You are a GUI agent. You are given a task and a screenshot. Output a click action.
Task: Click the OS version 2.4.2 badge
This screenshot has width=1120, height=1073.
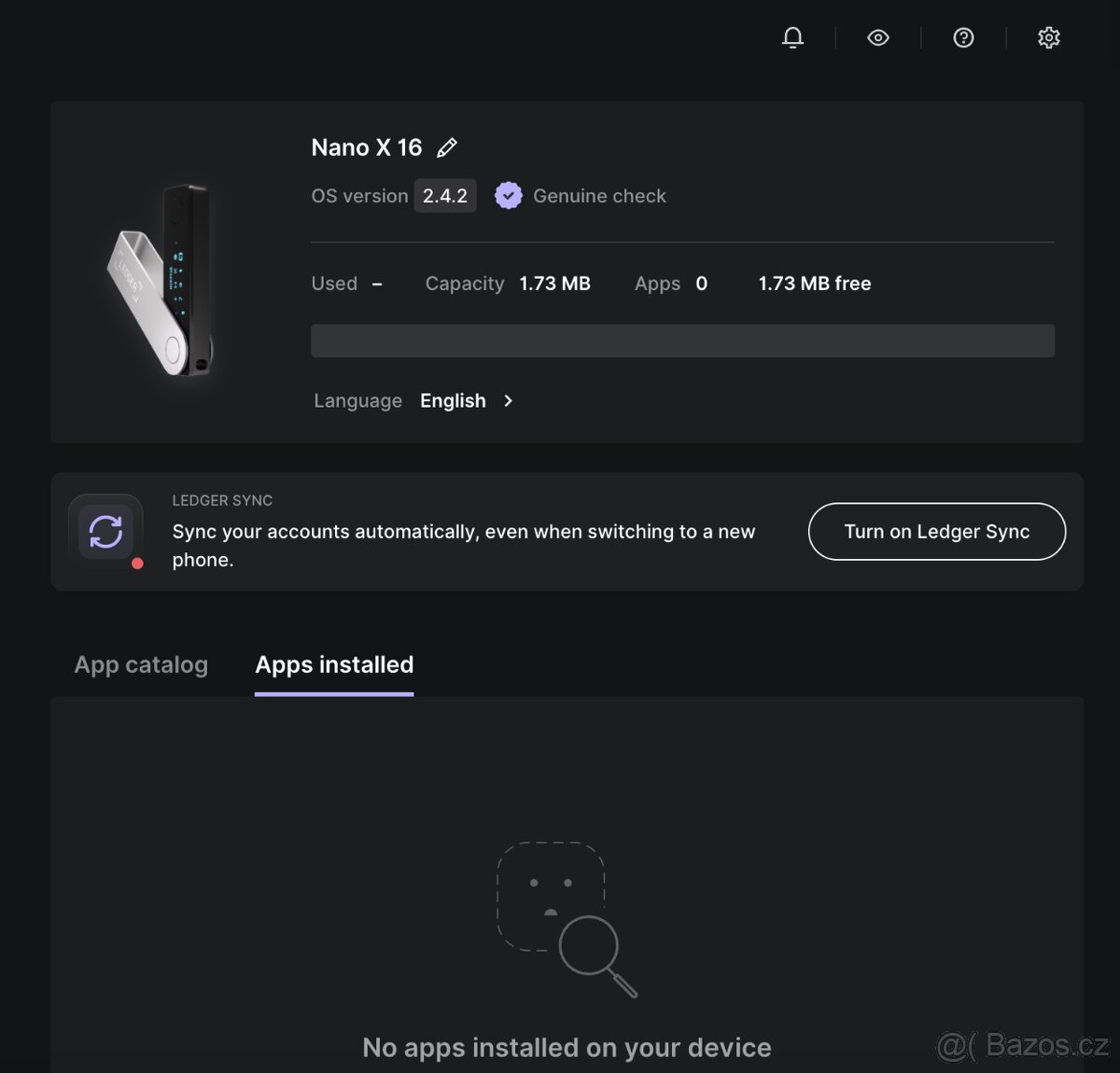pyautogui.click(x=445, y=195)
